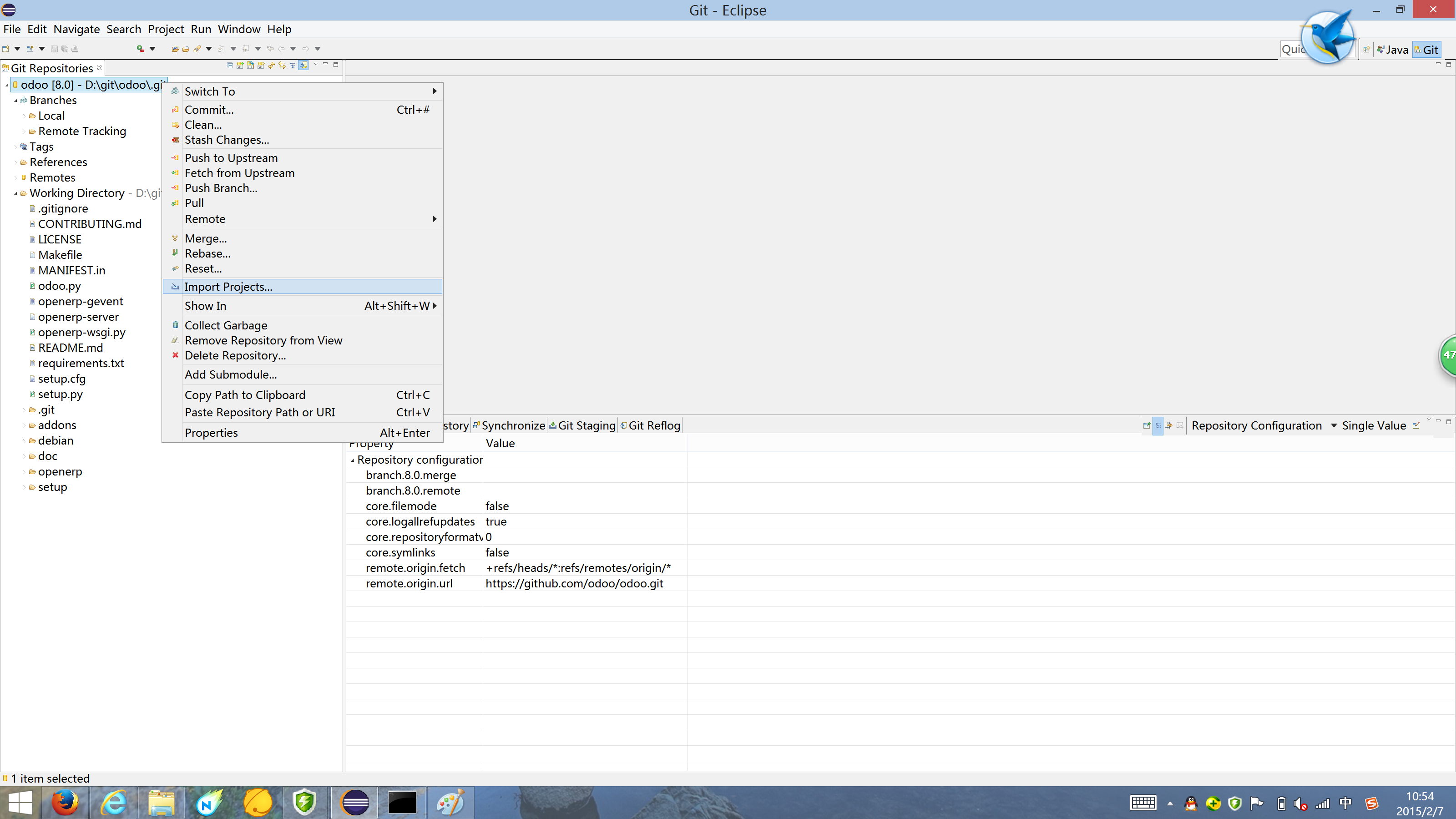Viewport: 1456px width, 819px height.
Task: Click the Link with Selection icon
Action: click(x=282, y=65)
